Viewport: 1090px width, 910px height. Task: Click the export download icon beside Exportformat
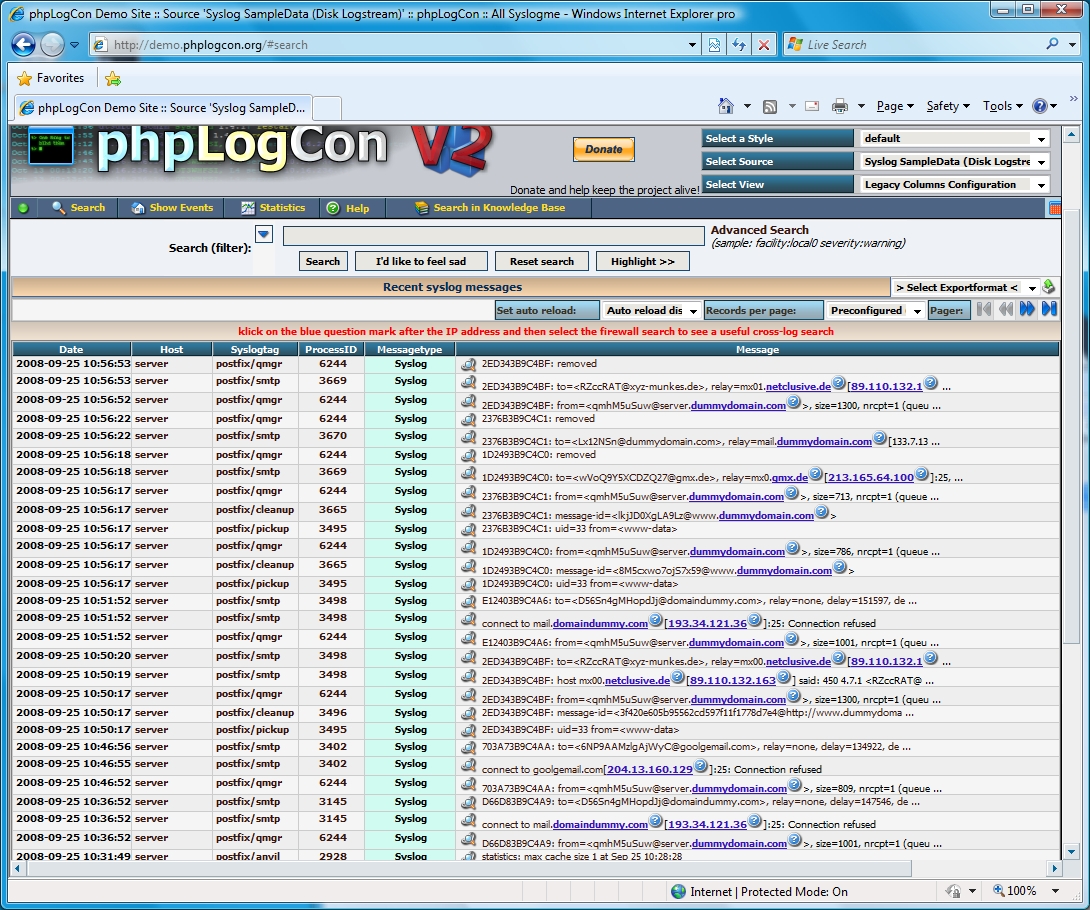click(x=1049, y=286)
